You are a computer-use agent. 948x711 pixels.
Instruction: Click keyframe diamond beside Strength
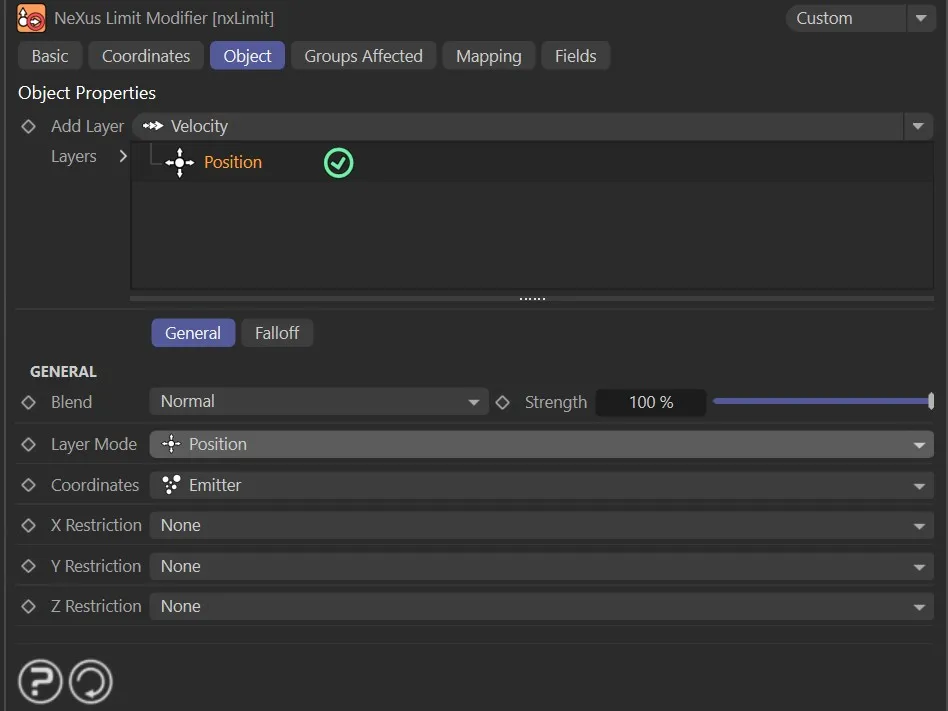[503, 402]
